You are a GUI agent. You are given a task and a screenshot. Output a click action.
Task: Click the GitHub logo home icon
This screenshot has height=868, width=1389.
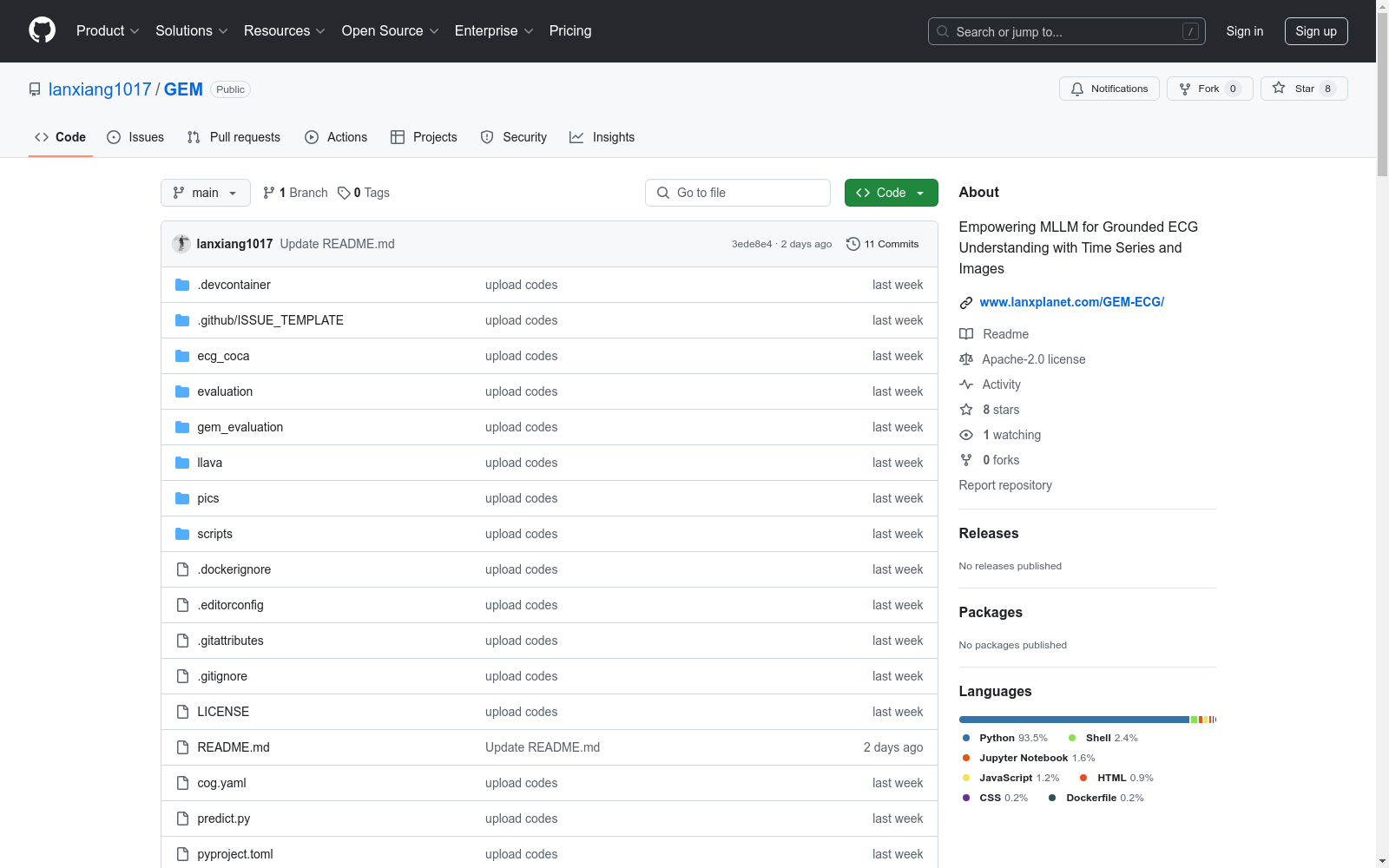42,30
